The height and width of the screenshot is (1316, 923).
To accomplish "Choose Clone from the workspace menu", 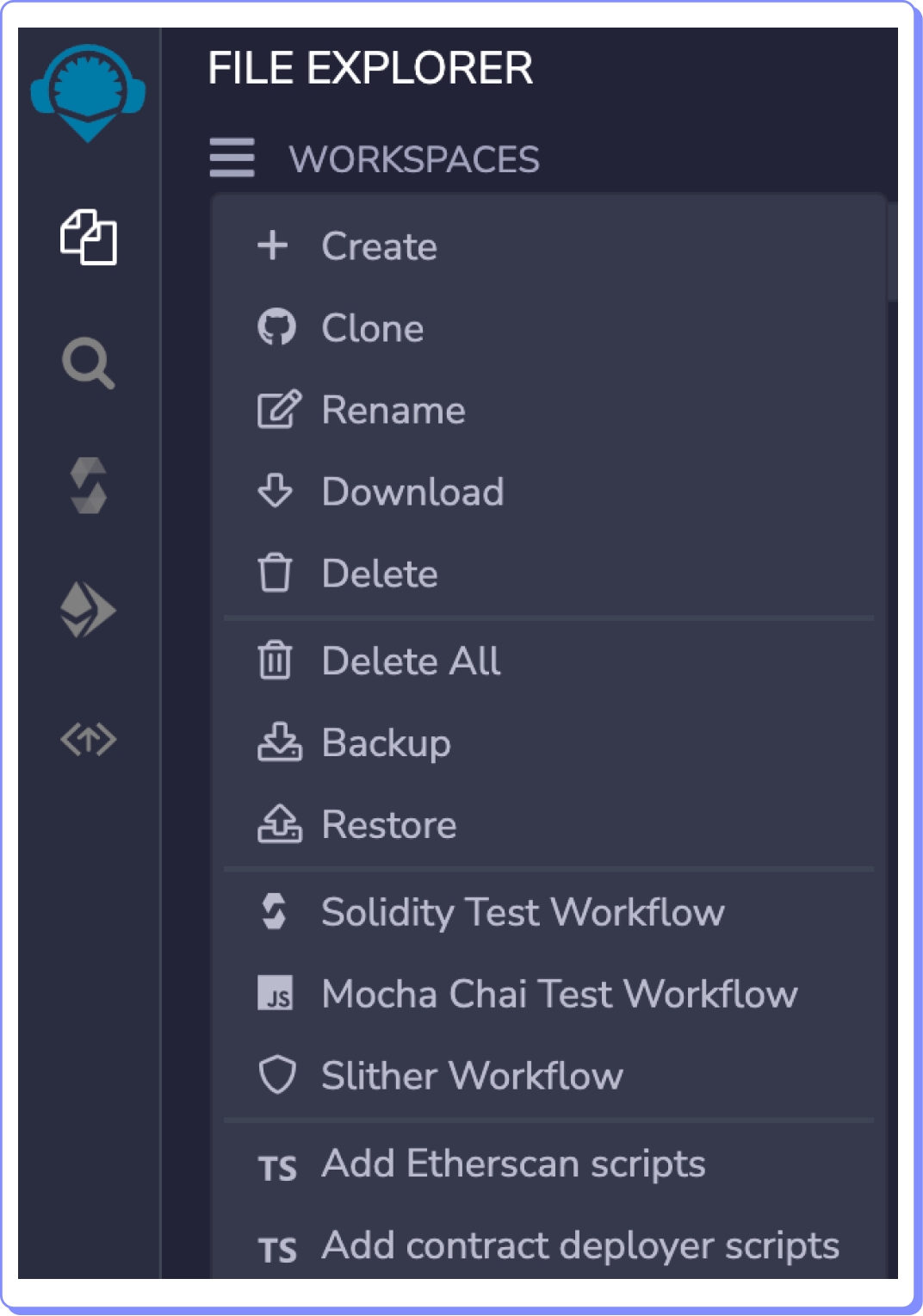I will [372, 328].
